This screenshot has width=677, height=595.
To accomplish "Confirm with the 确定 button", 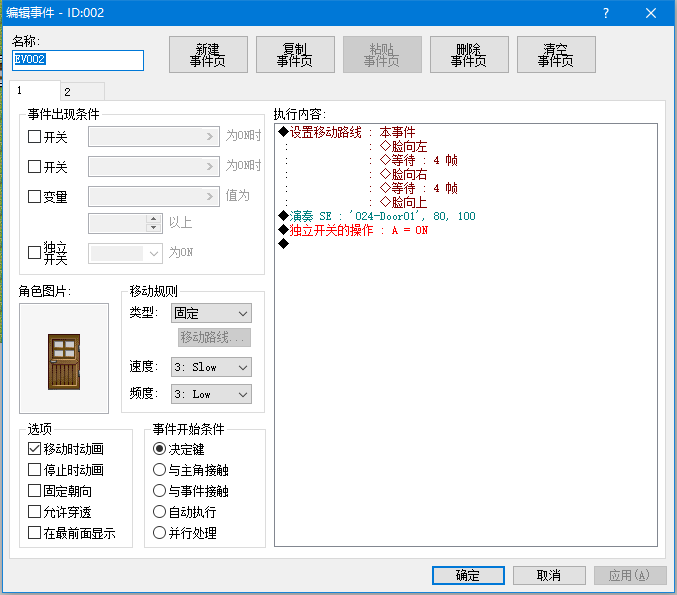I will point(468,575).
